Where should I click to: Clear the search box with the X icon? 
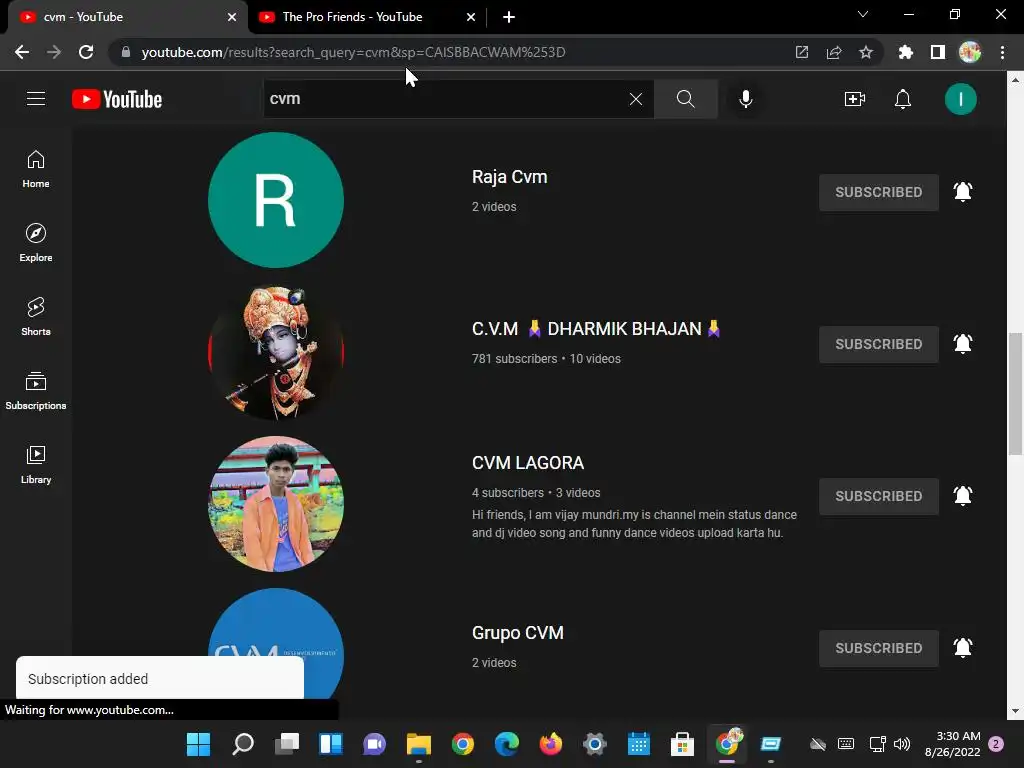coord(635,99)
